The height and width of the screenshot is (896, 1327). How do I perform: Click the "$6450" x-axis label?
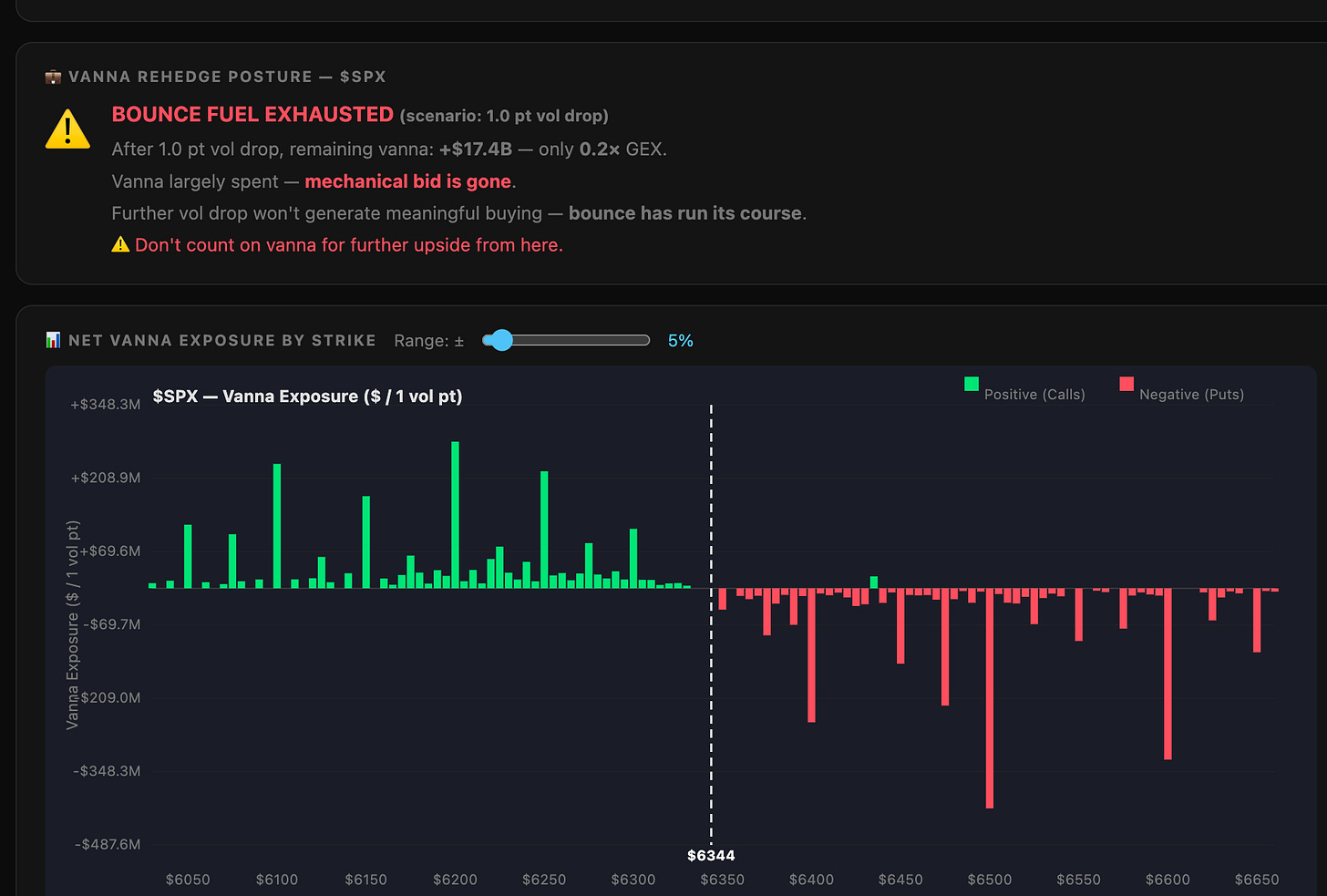(x=900, y=880)
